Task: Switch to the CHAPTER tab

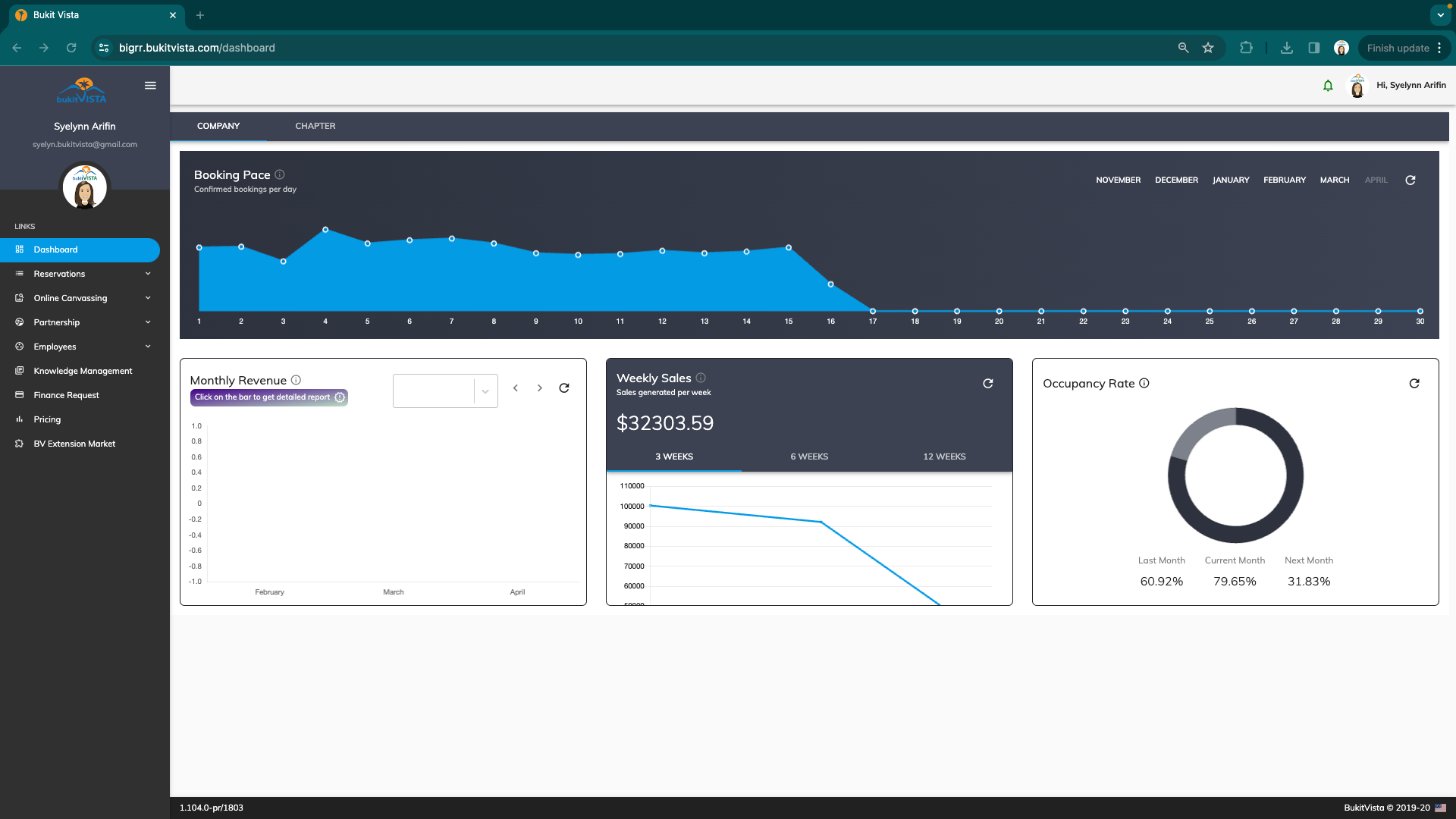Action: pos(315,126)
